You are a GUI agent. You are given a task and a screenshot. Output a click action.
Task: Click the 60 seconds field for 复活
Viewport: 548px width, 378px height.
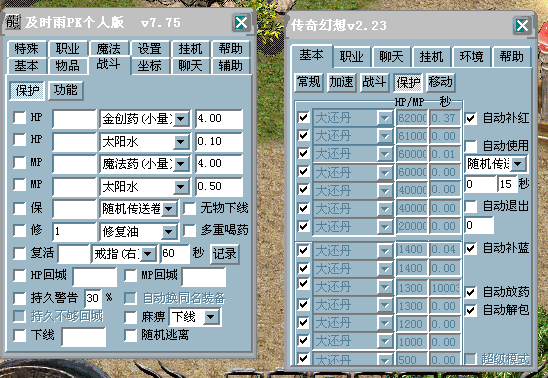(175, 254)
